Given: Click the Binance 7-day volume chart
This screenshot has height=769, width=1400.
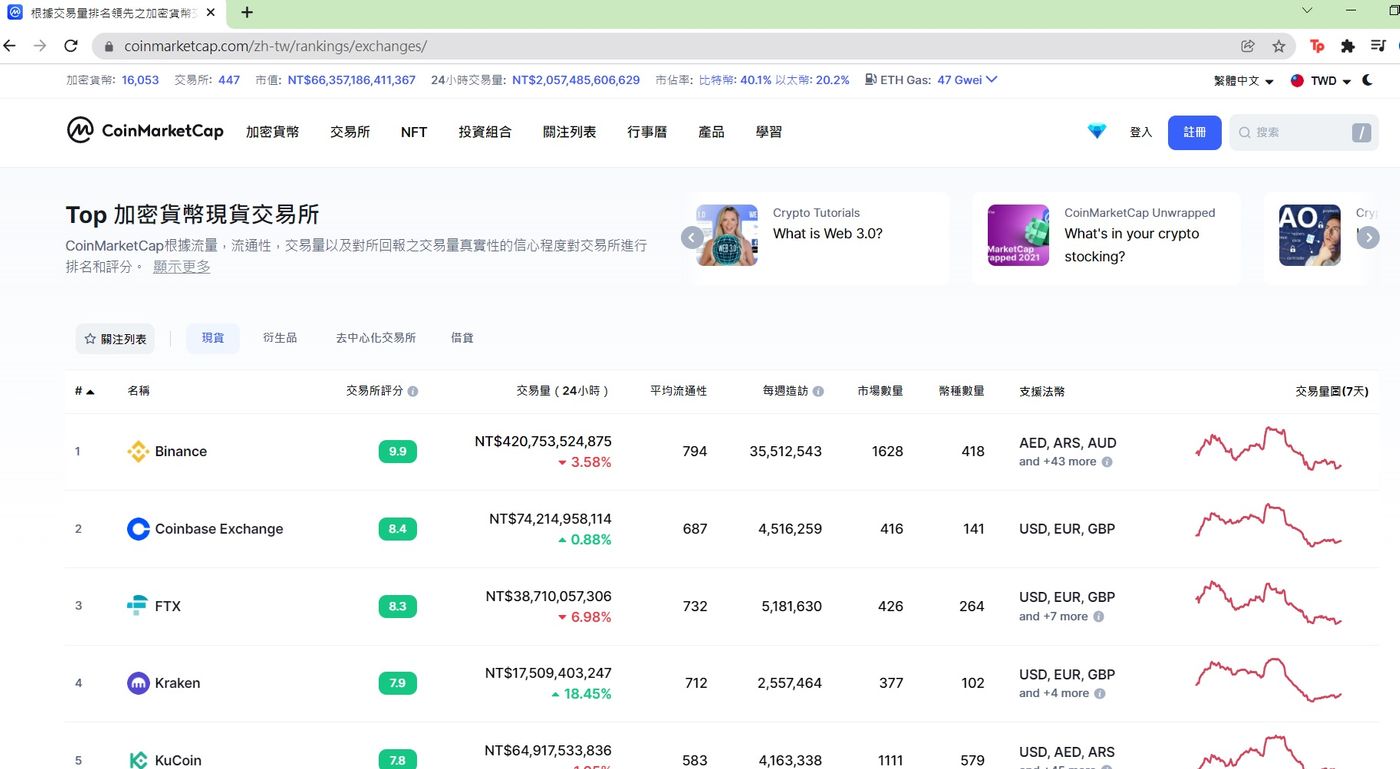Looking at the screenshot, I should coord(1269,450).
